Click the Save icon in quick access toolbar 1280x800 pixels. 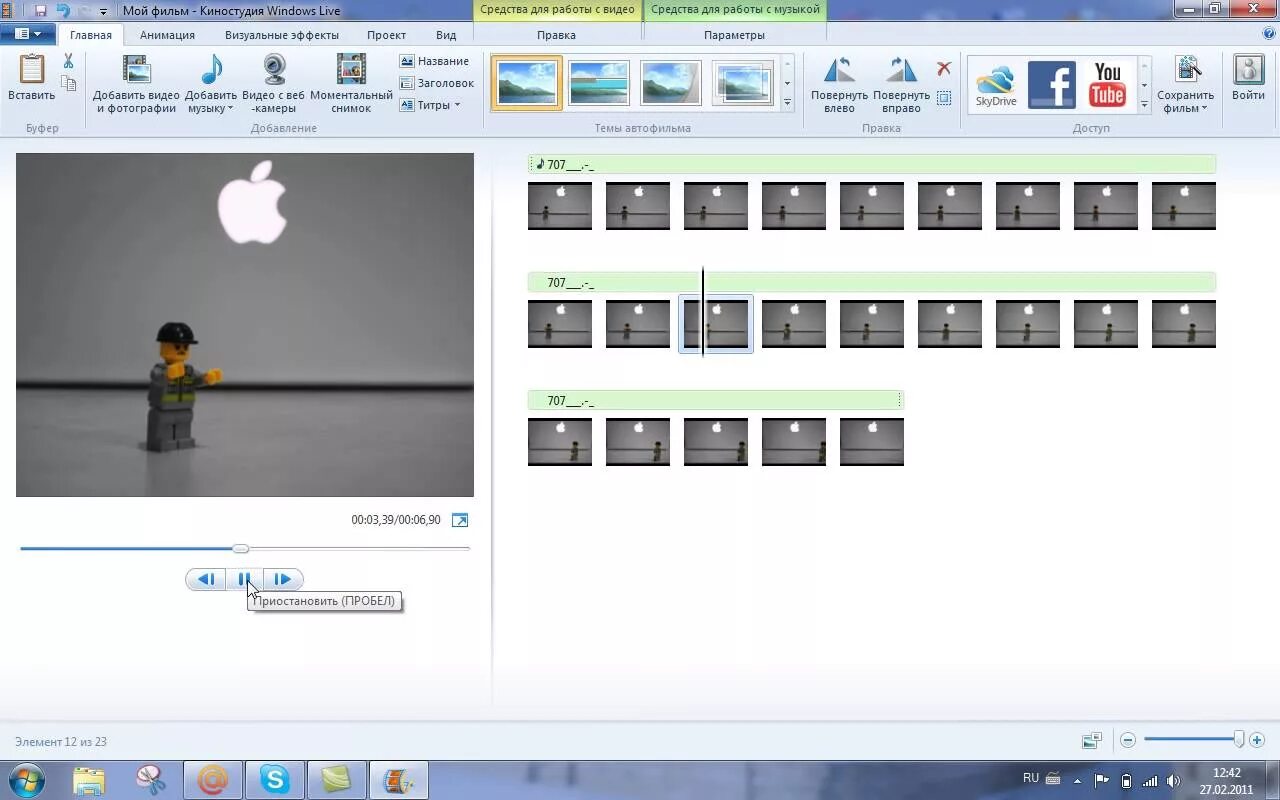pos(41,11)
